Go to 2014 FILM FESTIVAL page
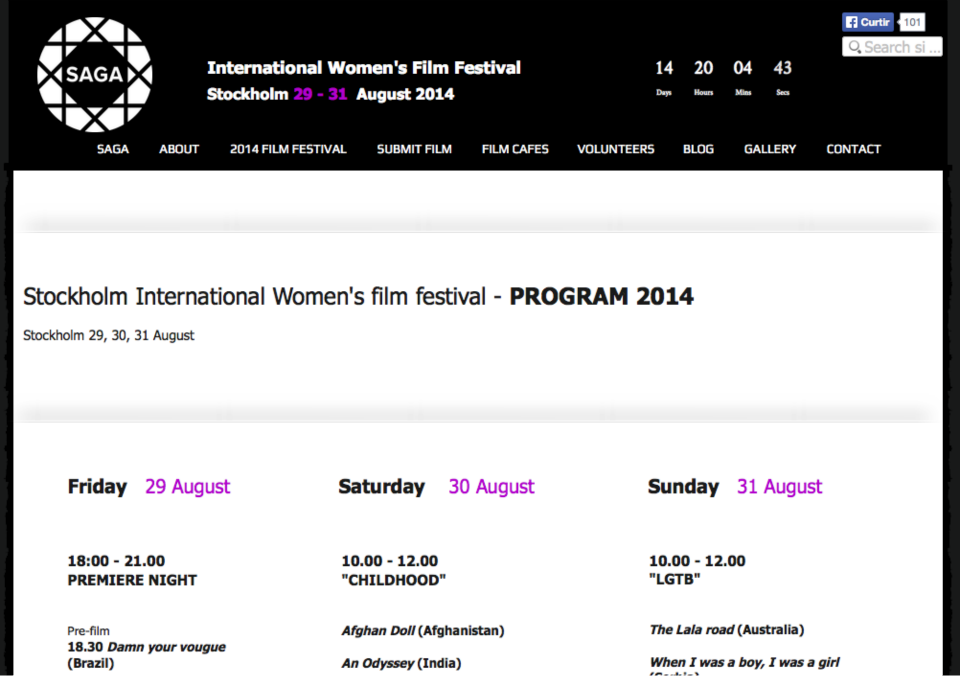Screen dimensions: 960x676 pyautogui.click(x=288, y=149)
